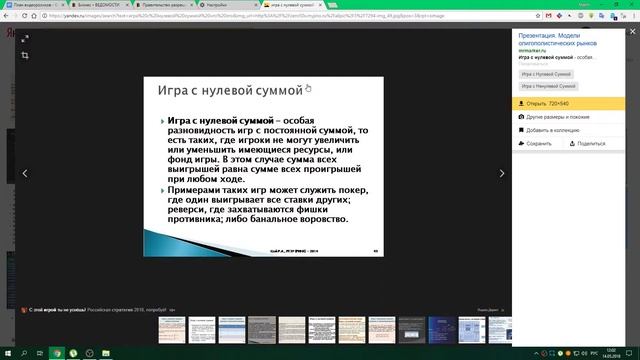Toggle fullscreen view of the image viewer
Screen dimensions: 640x360
click(25, 39)
